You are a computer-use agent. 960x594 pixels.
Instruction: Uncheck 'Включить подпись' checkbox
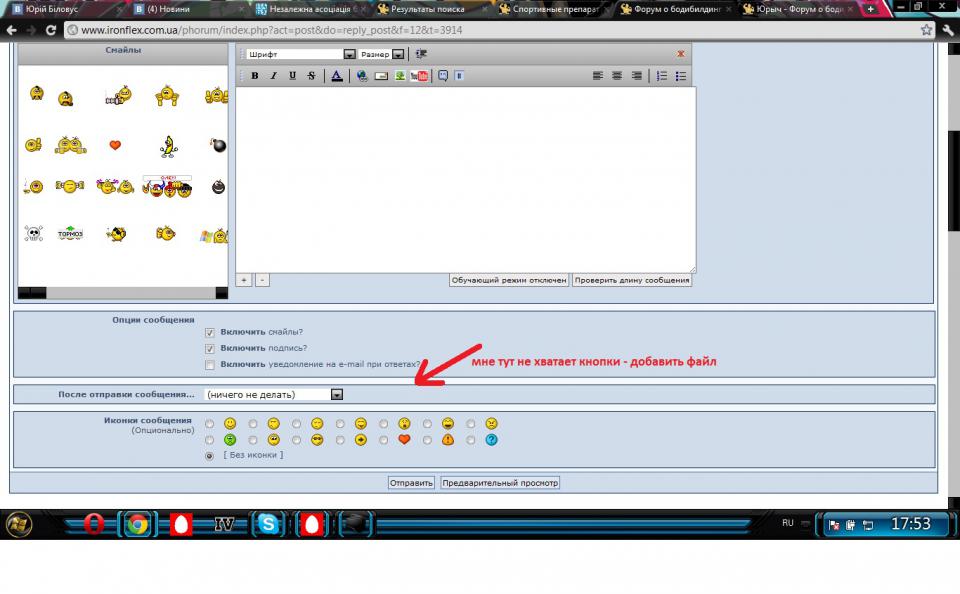pyautogui.click(x=210, y=348)
